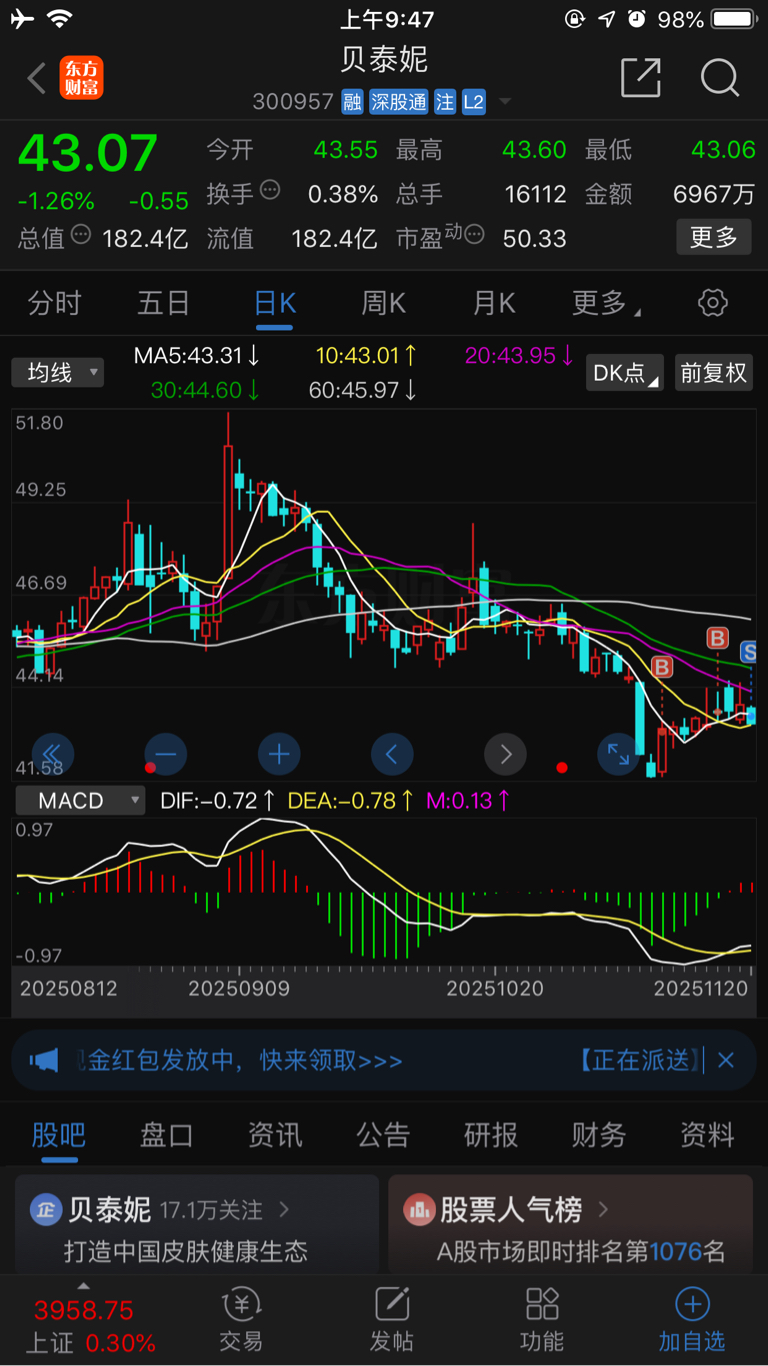Tap the current price 43.07
The image size is (768, 1366).
pyautogui.click(x=88, y=154)
